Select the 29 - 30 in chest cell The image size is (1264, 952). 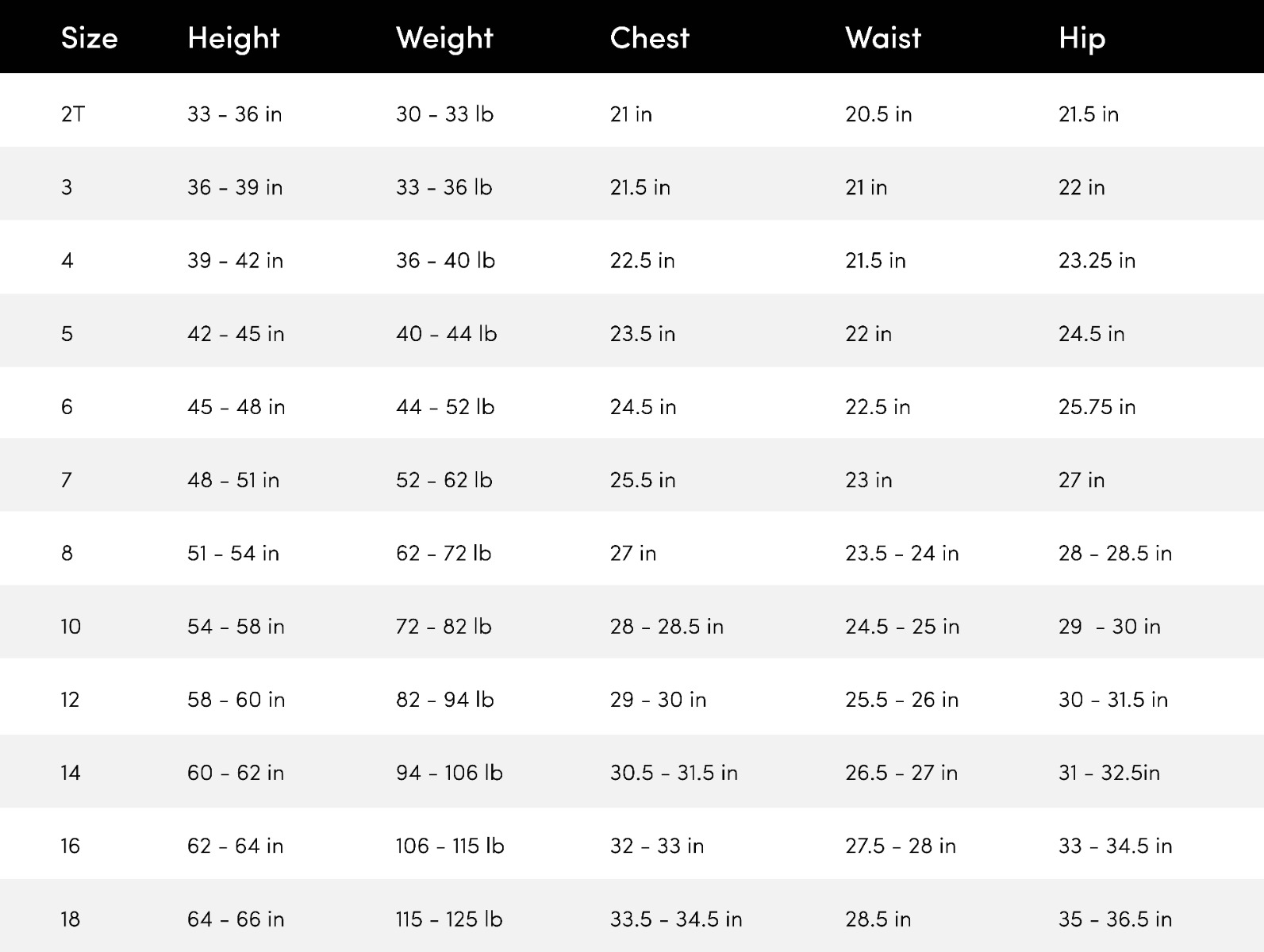(x=658, y=700)
